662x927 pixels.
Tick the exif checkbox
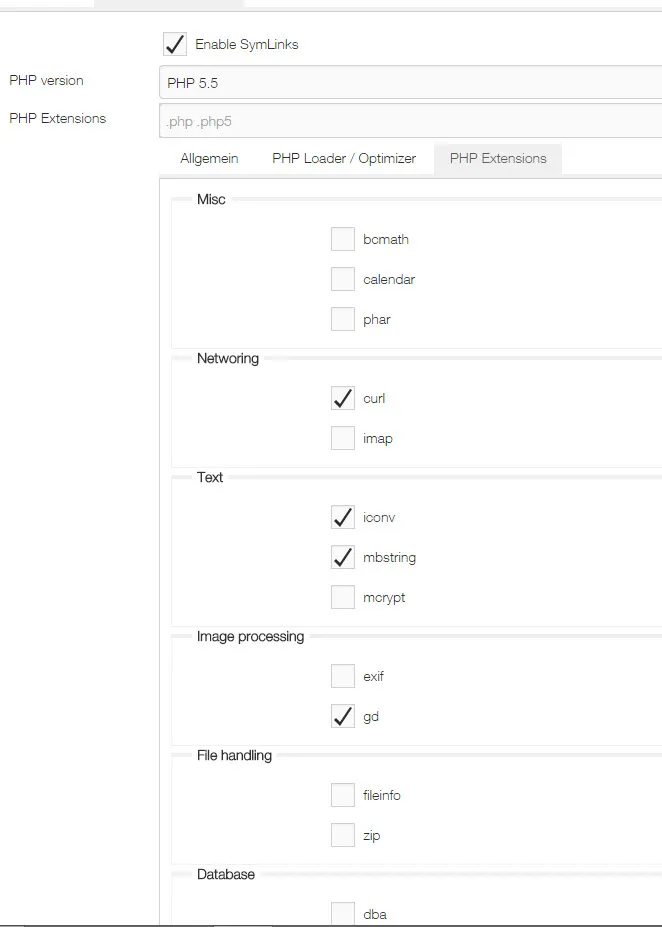[x=343, y=676]
